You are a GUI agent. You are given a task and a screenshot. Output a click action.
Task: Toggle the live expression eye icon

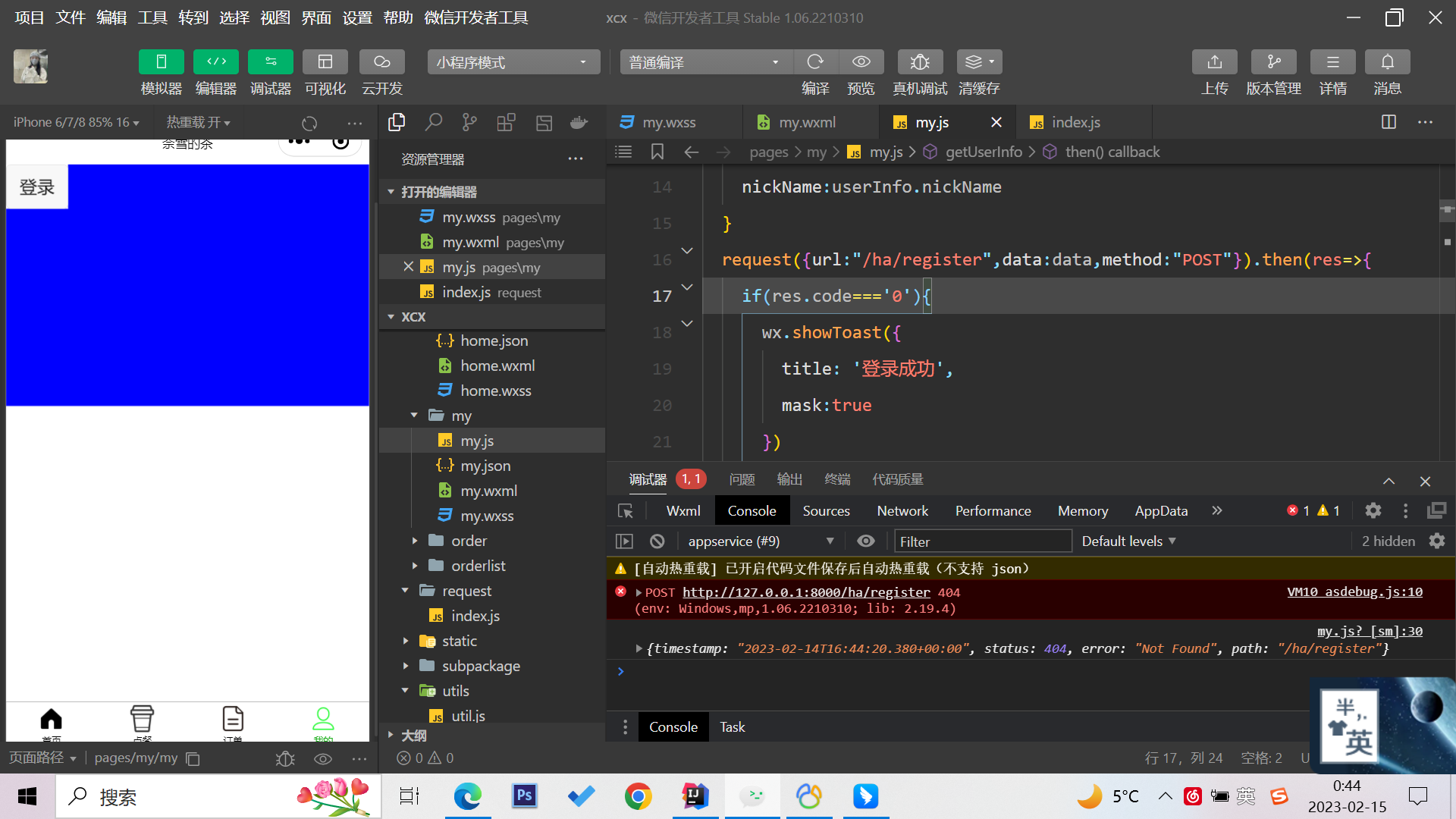pos(865,541)
